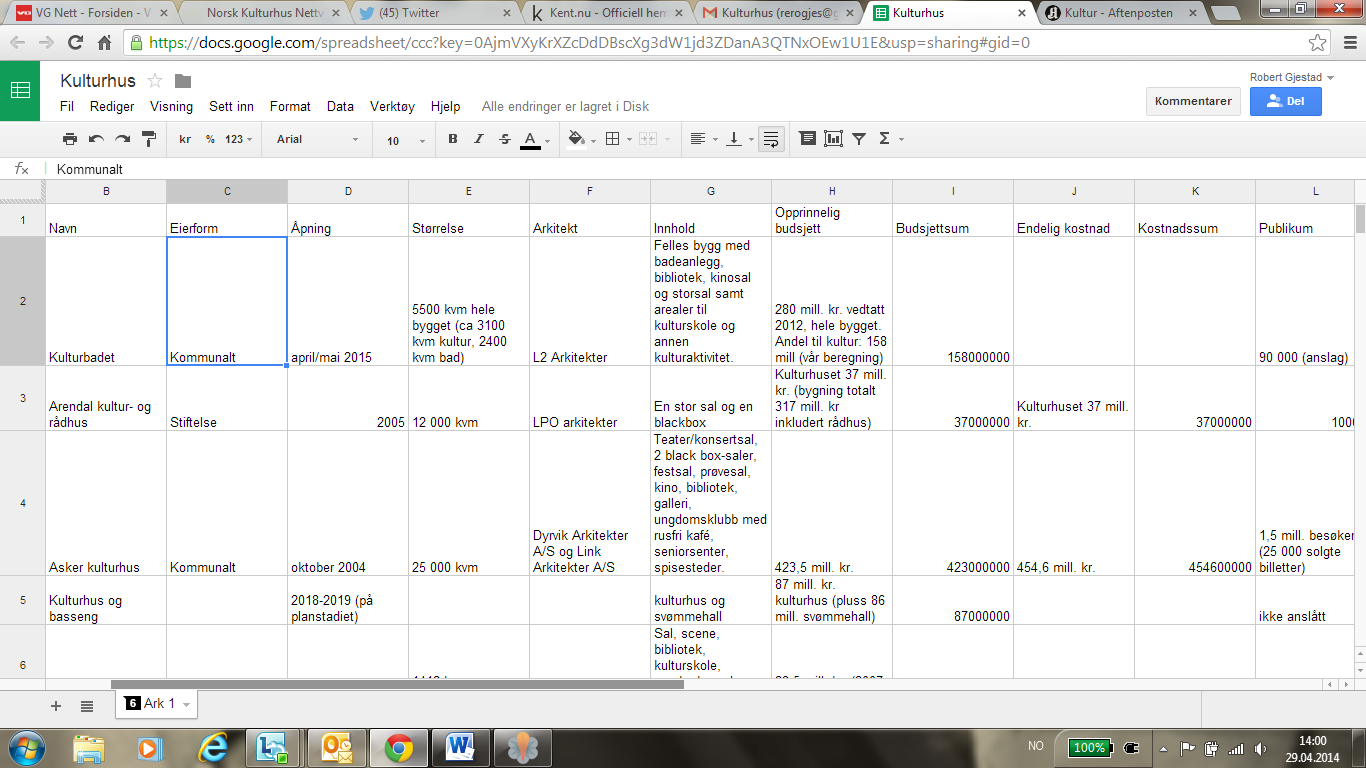Insert a comment using the toolbar icon
Image resolution: width=1366 pixels, height=768 pixels.
coord(808,139)
